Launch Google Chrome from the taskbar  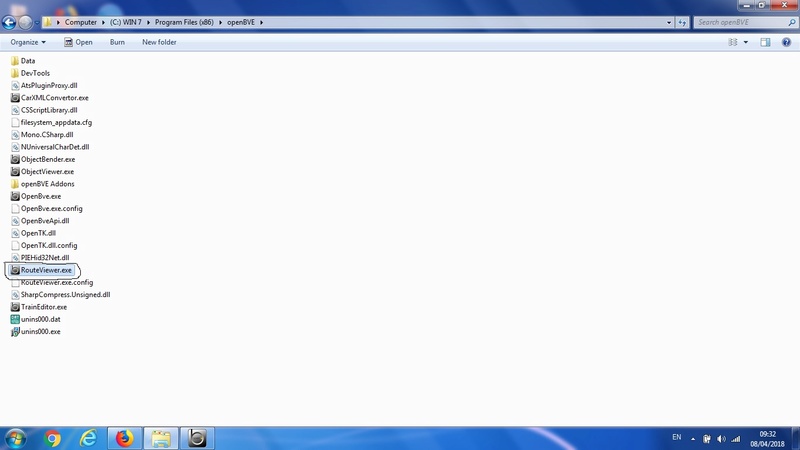click(52, 439)
